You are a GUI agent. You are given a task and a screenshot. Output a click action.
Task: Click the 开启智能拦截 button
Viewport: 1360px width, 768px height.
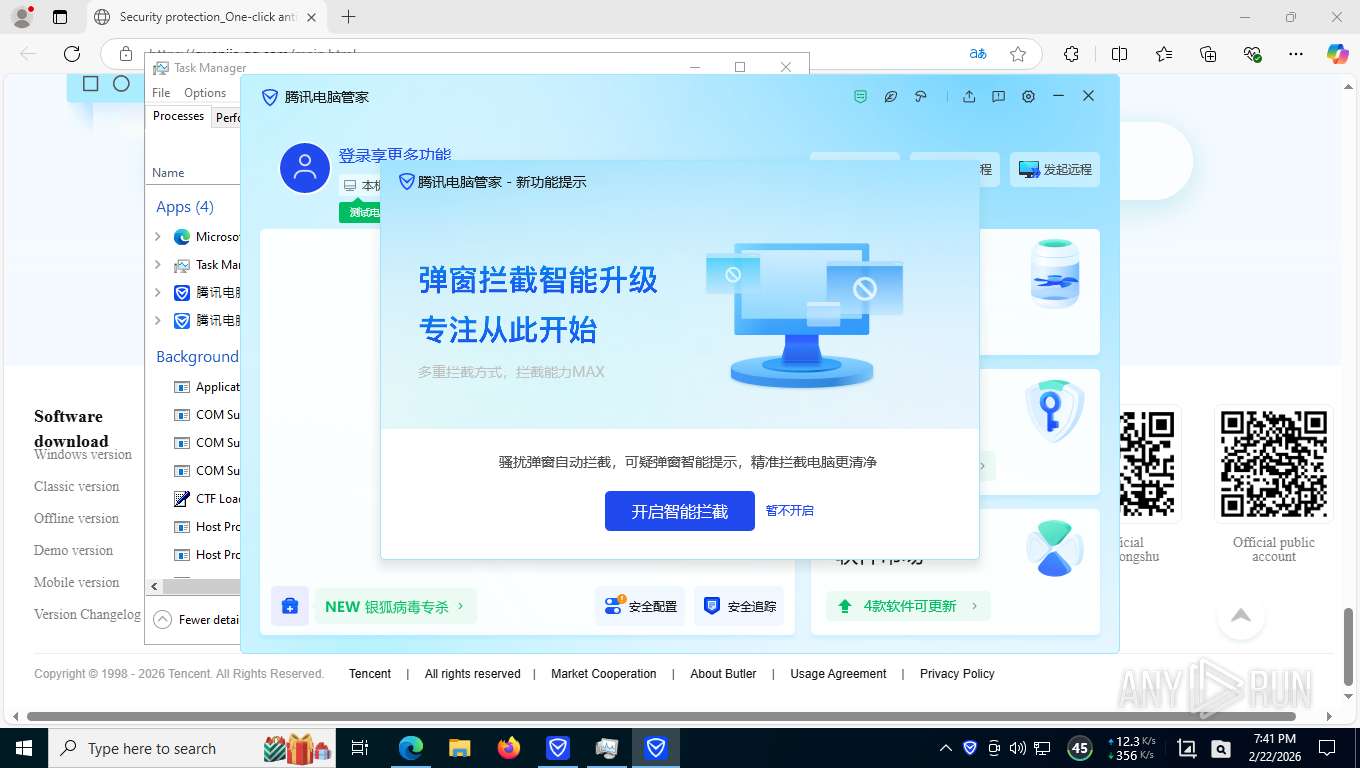click(x=680, y=511)
